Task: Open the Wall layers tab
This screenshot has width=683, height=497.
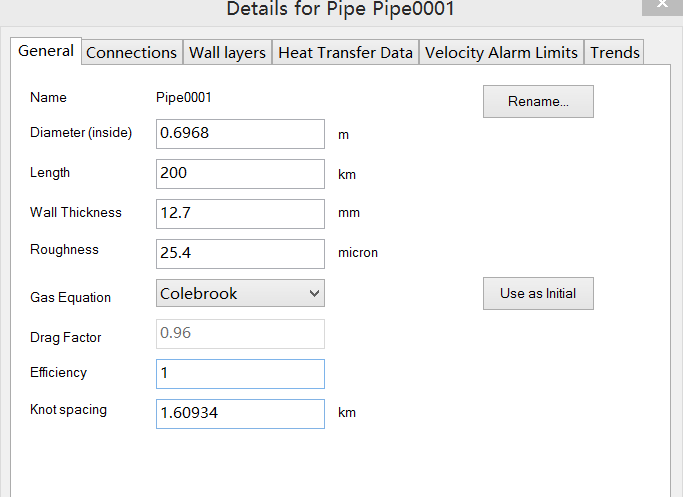Action: pos(228,53)
